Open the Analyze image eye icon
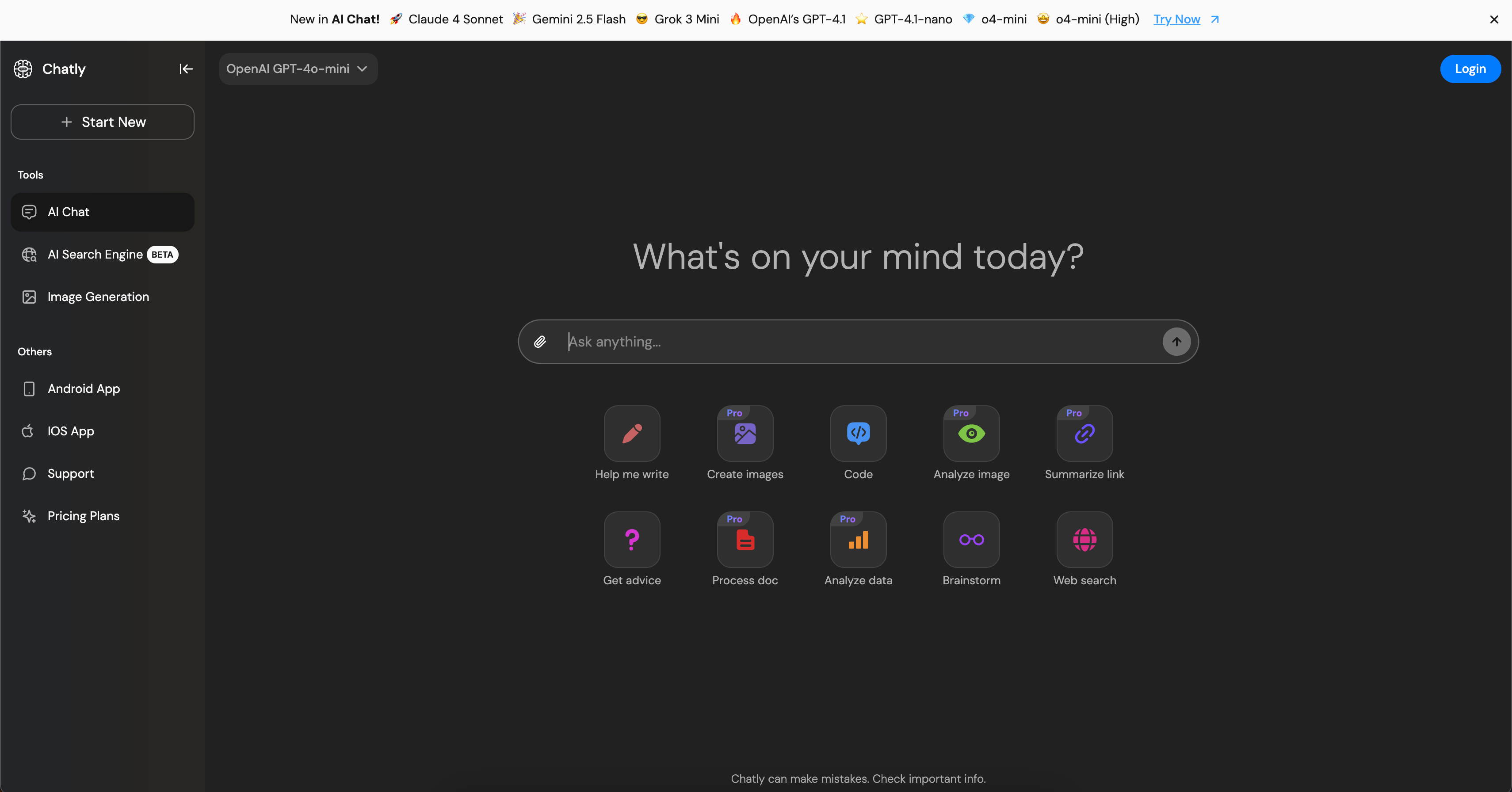 (x=970, y=434)
